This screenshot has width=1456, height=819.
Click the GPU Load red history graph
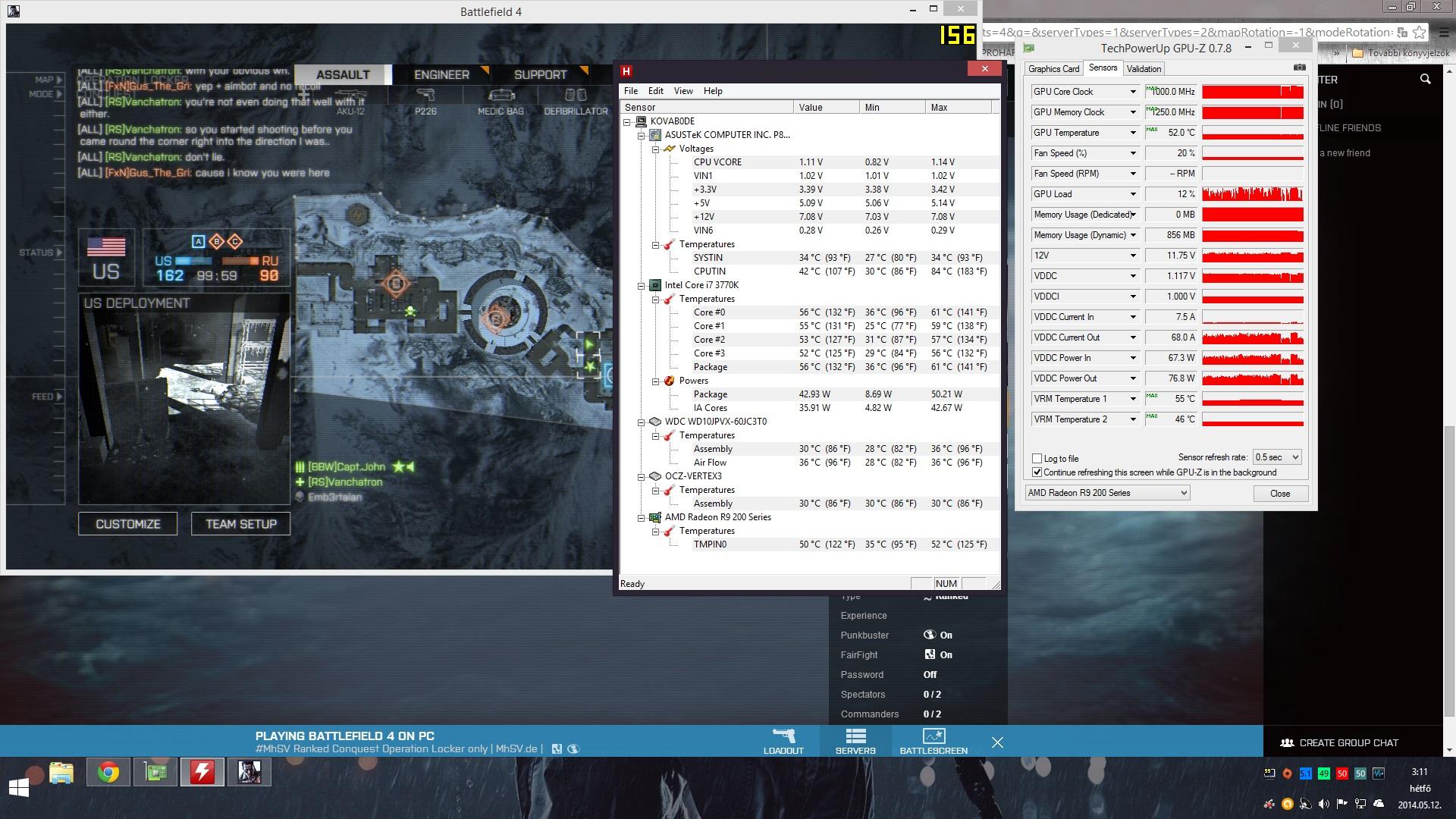tap(1253, 194)
